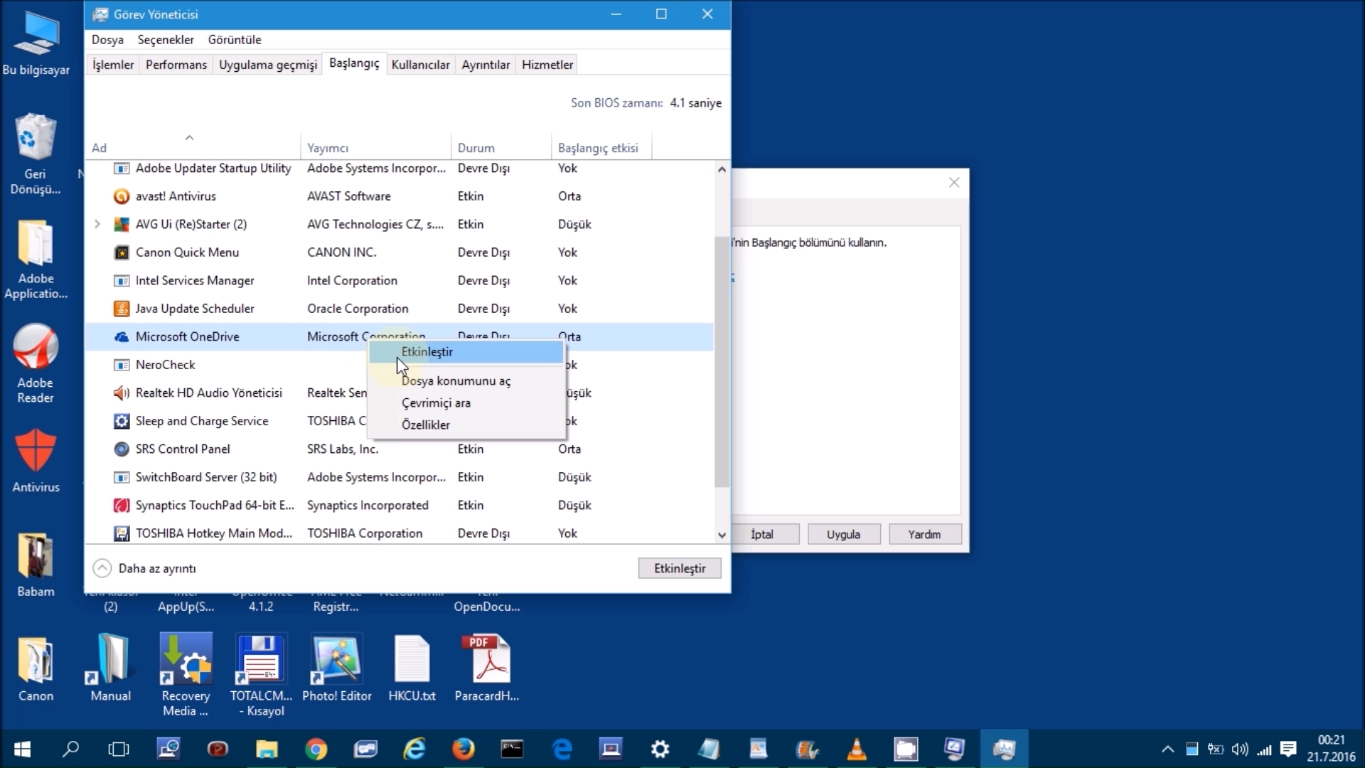Show hidden system tray icons

coord(1167,749)
